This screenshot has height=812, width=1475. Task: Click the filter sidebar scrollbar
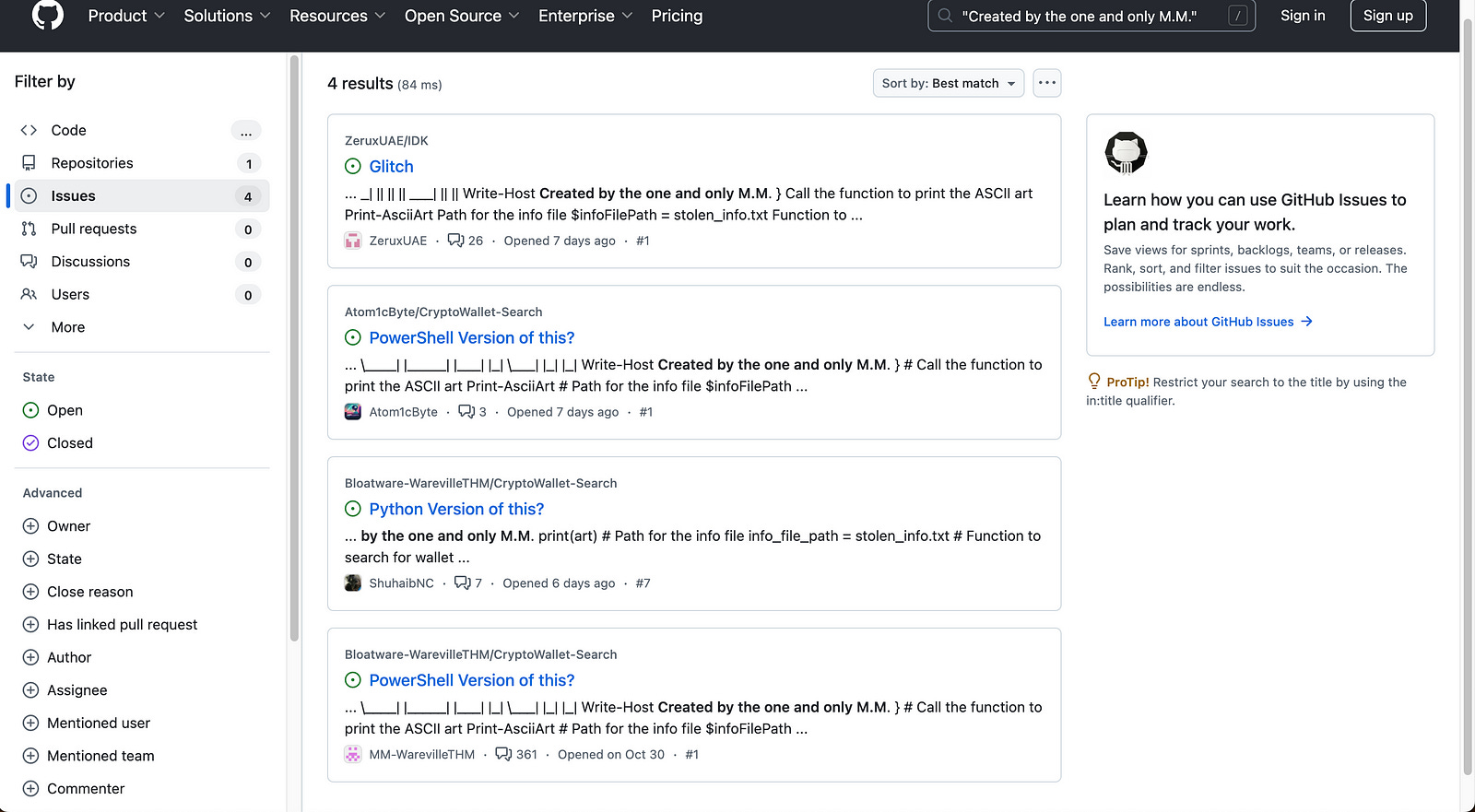tap(294, 348)
